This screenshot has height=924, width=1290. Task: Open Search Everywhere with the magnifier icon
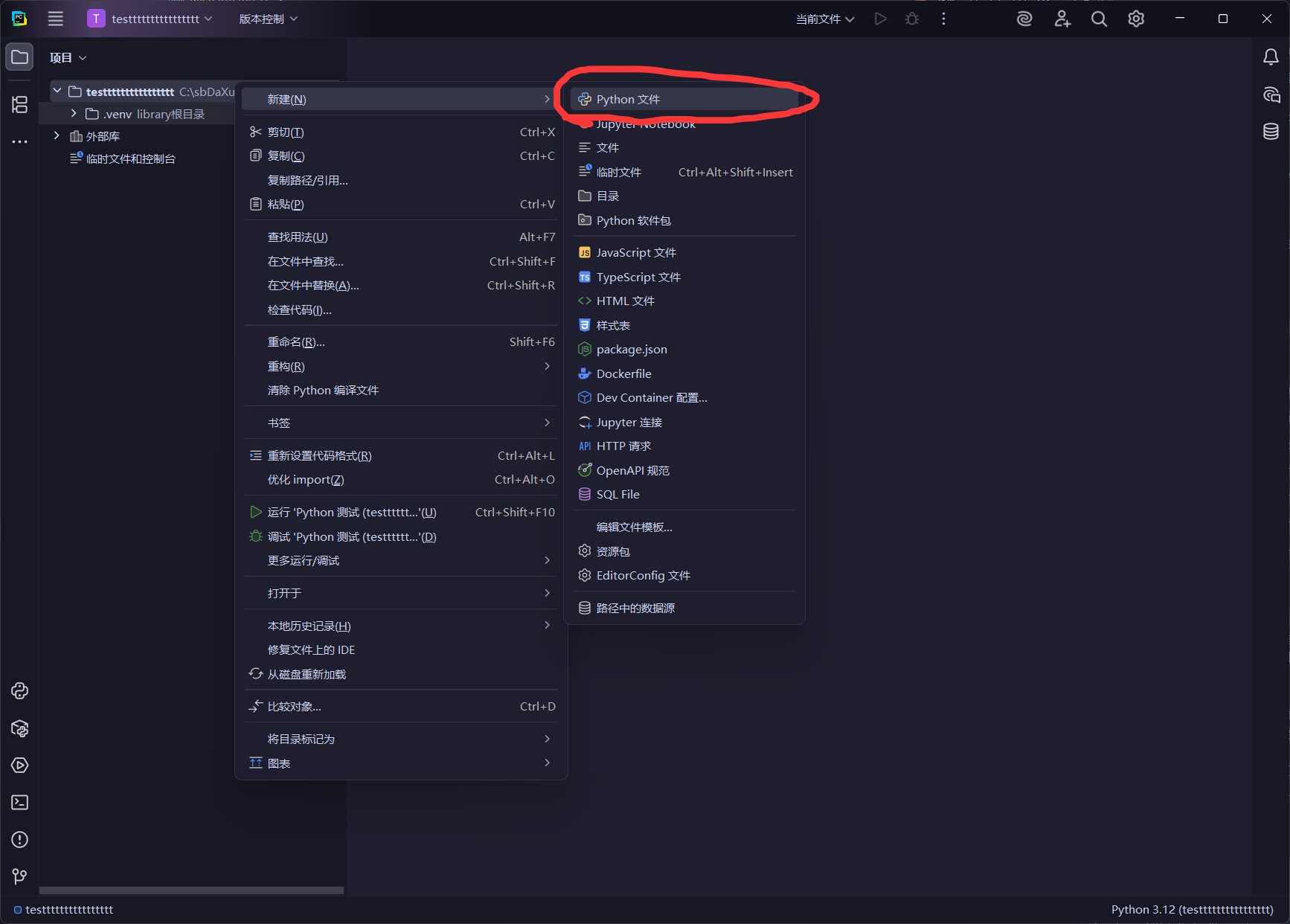coord(1099,19)
